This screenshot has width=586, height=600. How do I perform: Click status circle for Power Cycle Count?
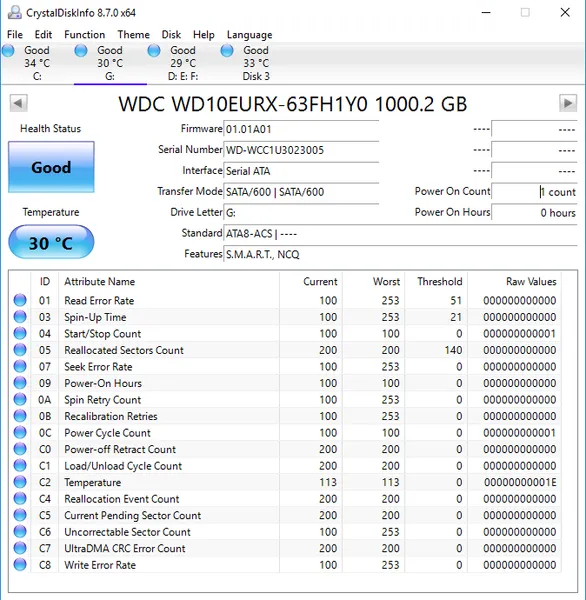20,432
